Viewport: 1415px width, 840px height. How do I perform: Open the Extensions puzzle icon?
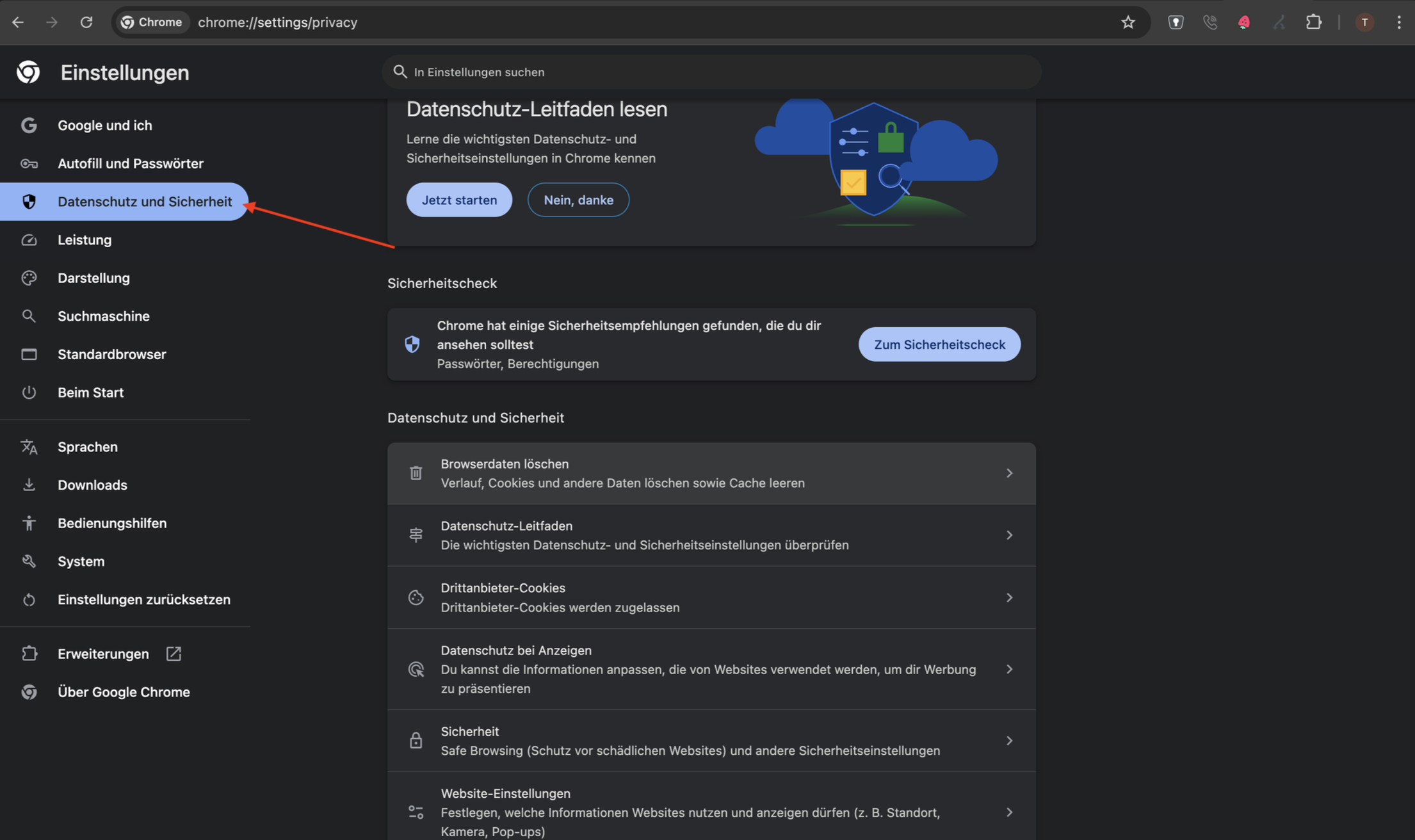[1313, 22]
